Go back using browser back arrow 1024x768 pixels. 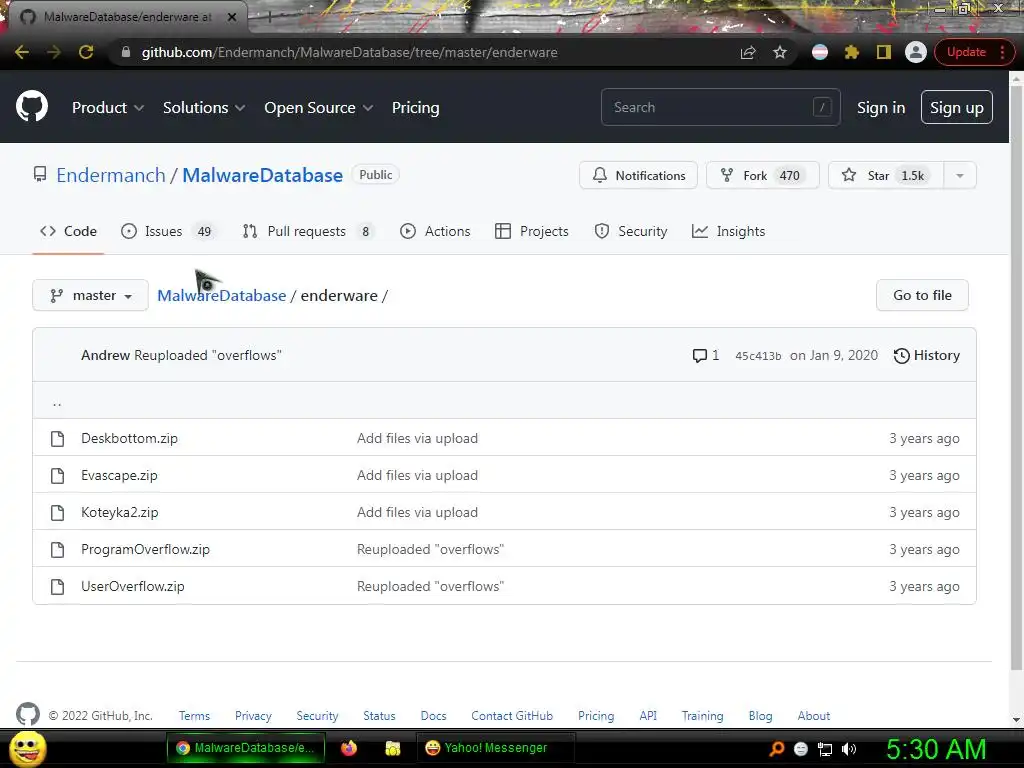[22, 52]
